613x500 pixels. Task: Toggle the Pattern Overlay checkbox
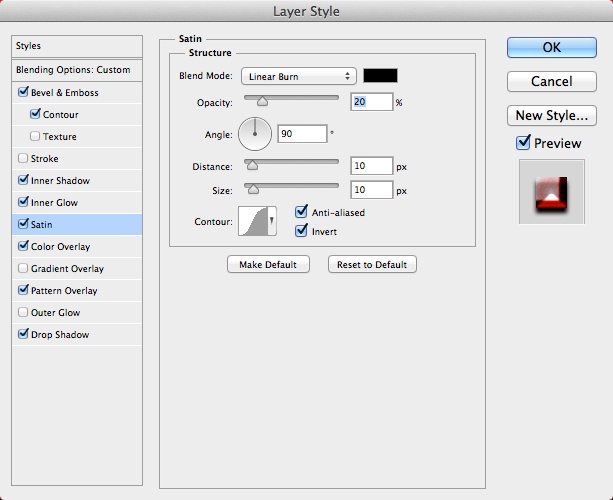[23, 290]
